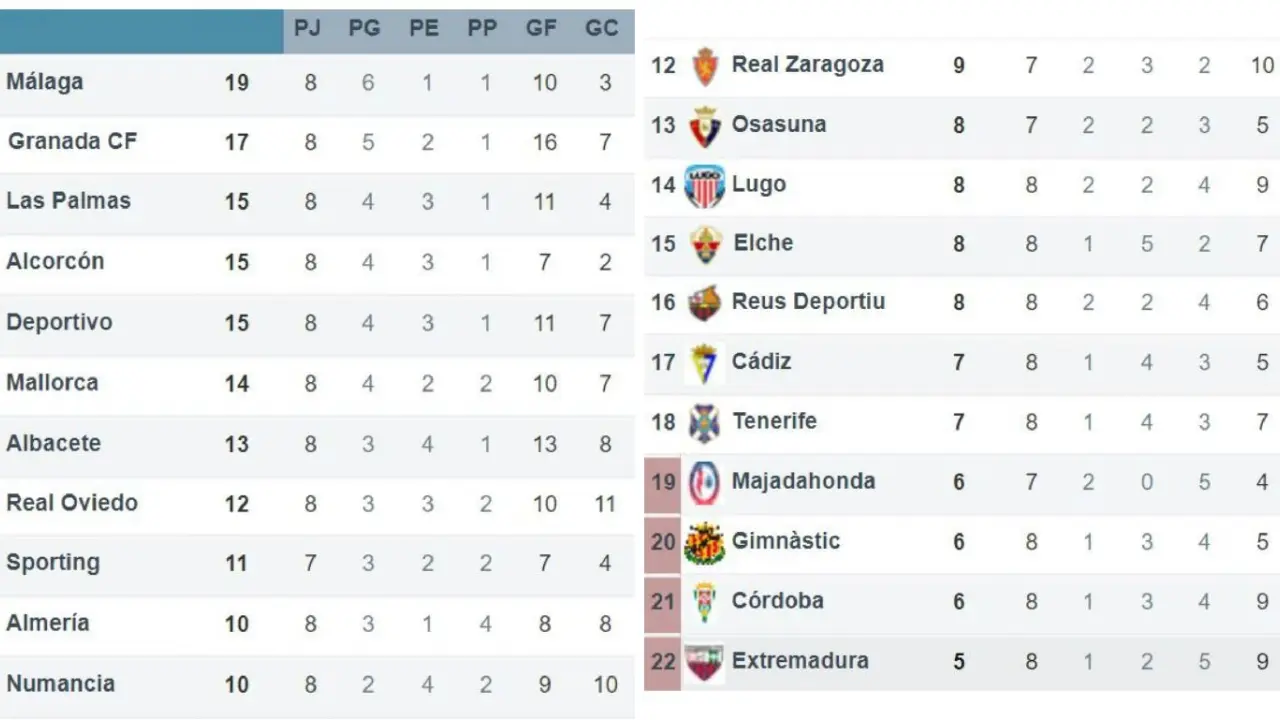Select the Elche club crest
The height and width of the screenshot is (720, 1280).
point(705,245)
